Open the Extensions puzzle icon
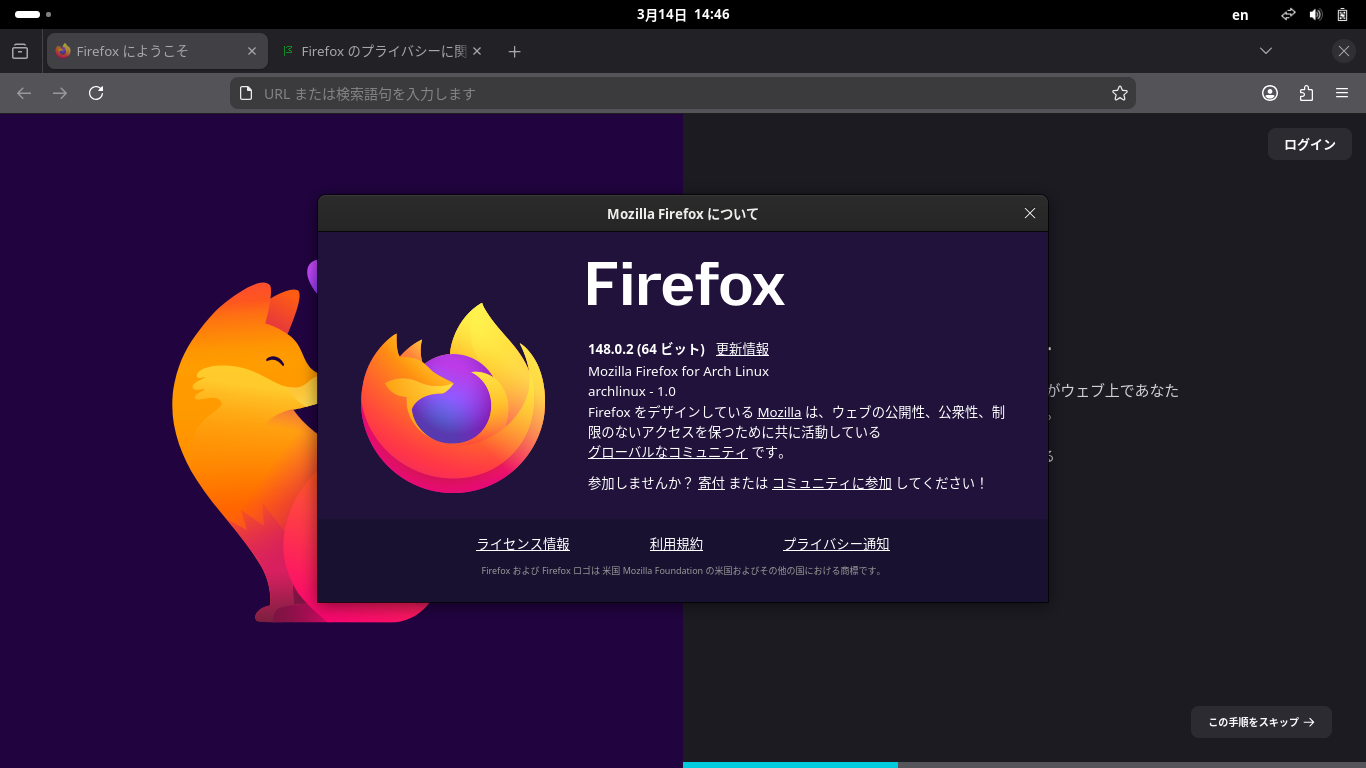The height and width of the screenshot is (768, 1366). [x=1306, y=93]
